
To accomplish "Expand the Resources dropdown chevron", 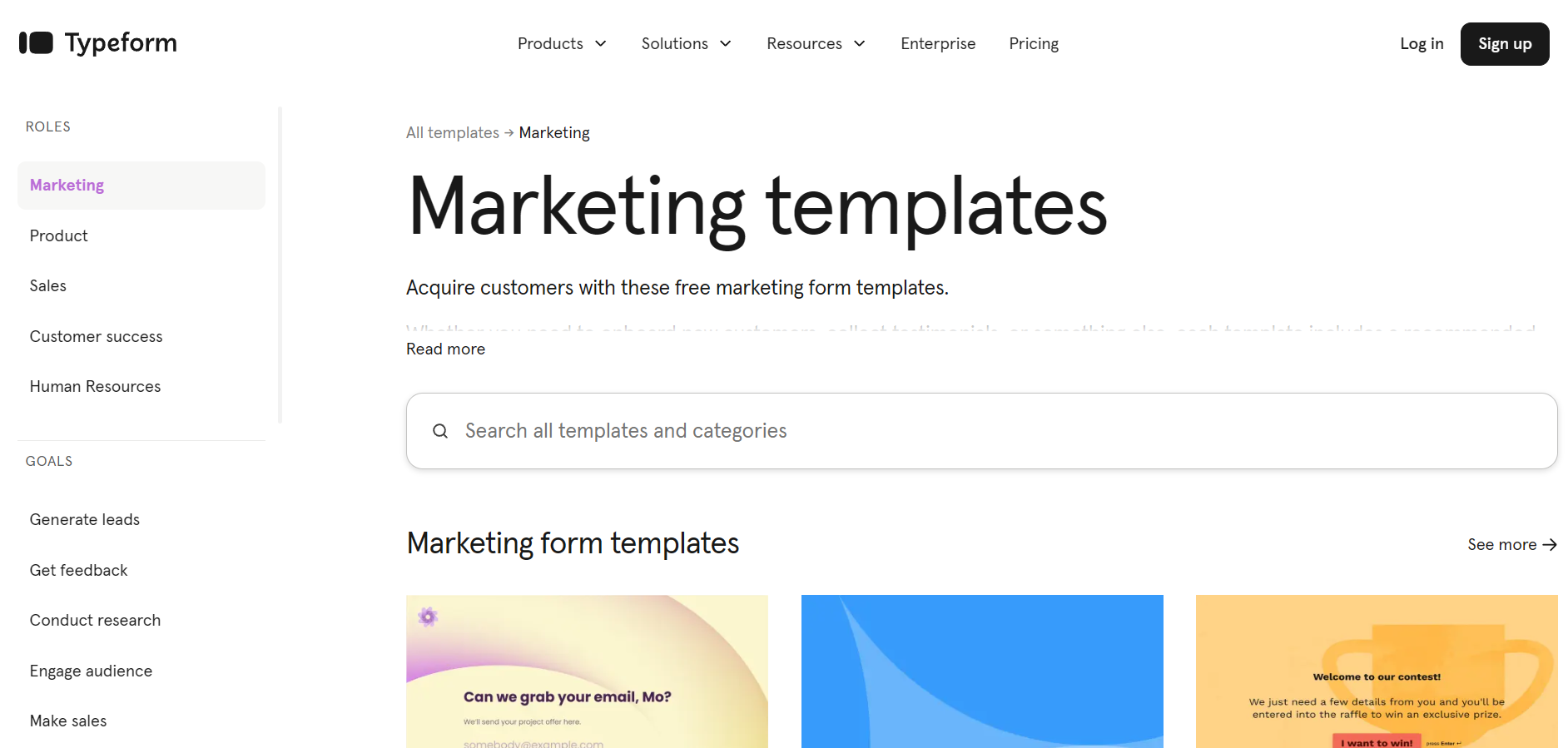I will (x=860, y=44).
